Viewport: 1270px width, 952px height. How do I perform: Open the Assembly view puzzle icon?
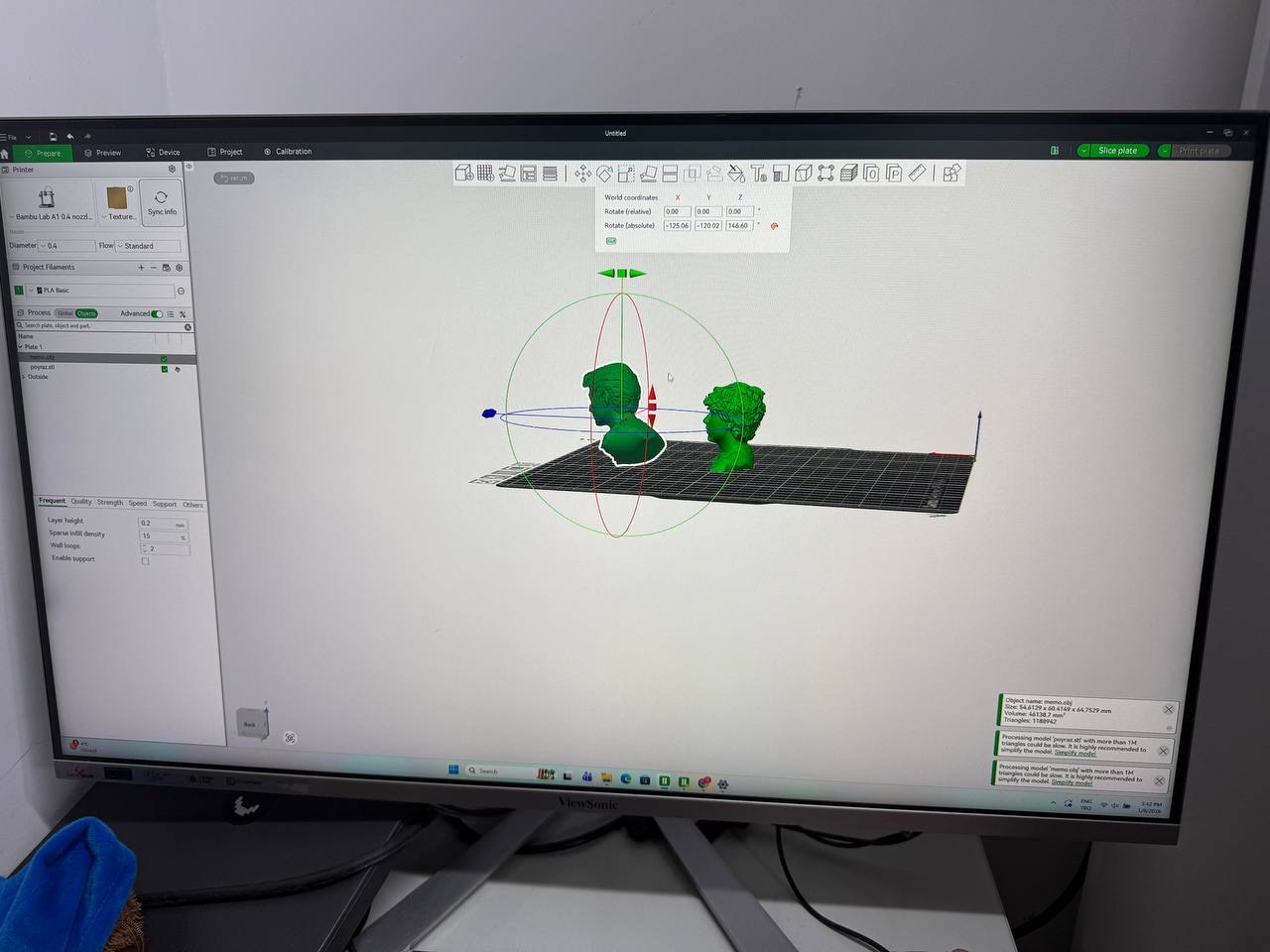click(952, 174)
